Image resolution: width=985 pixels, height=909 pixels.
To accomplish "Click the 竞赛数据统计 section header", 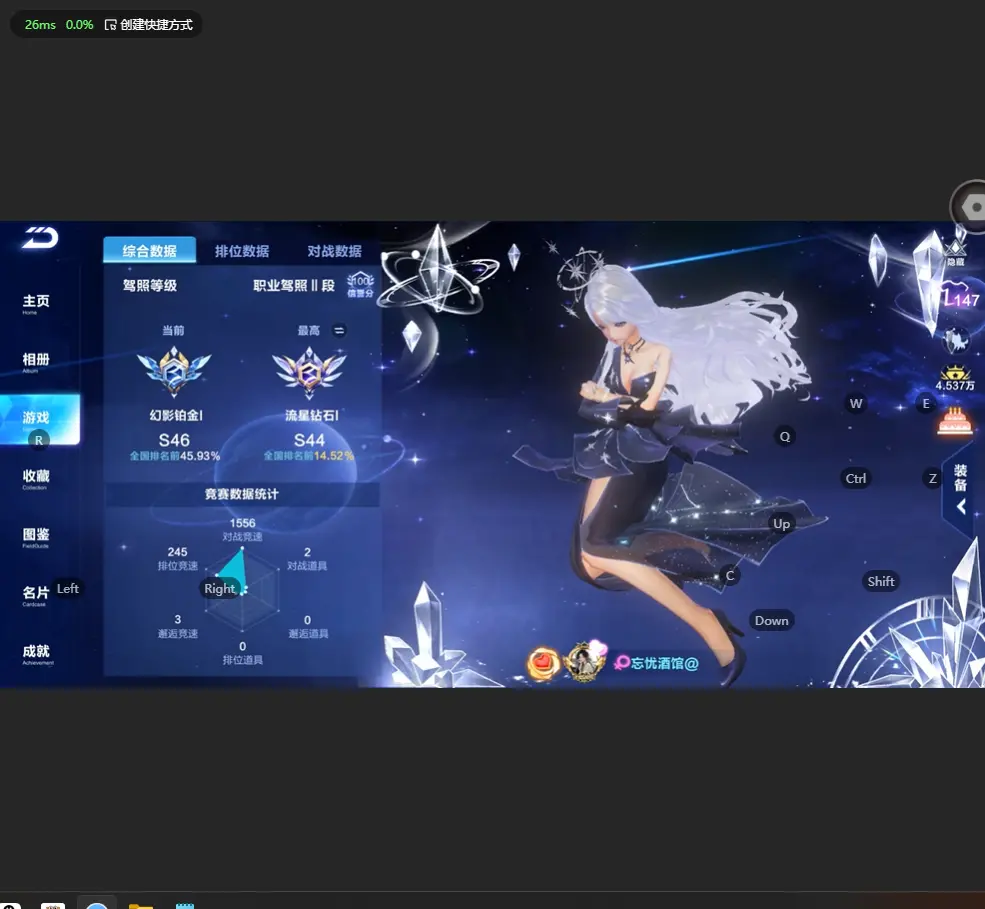I will coord(242,494).
